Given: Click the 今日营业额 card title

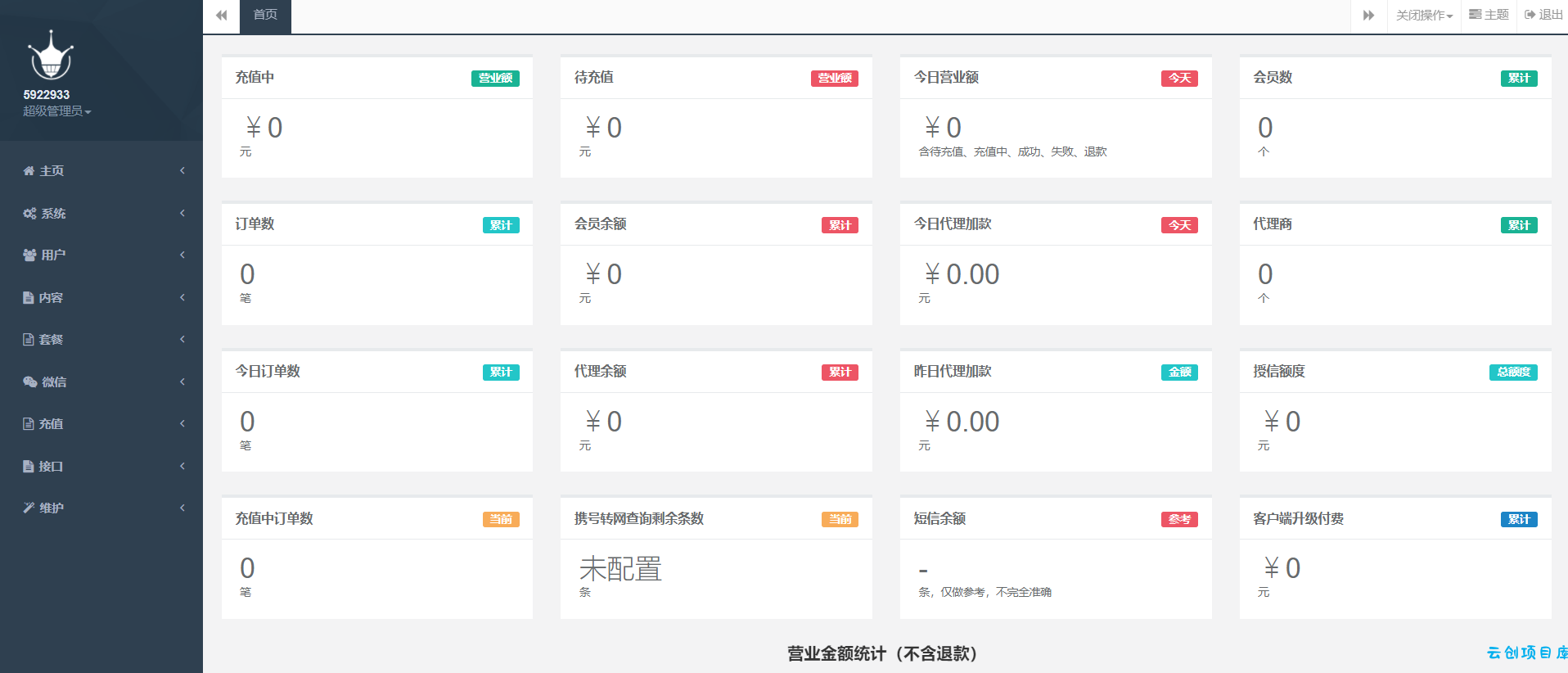Looking at the screenshot, I should (946, 78).
